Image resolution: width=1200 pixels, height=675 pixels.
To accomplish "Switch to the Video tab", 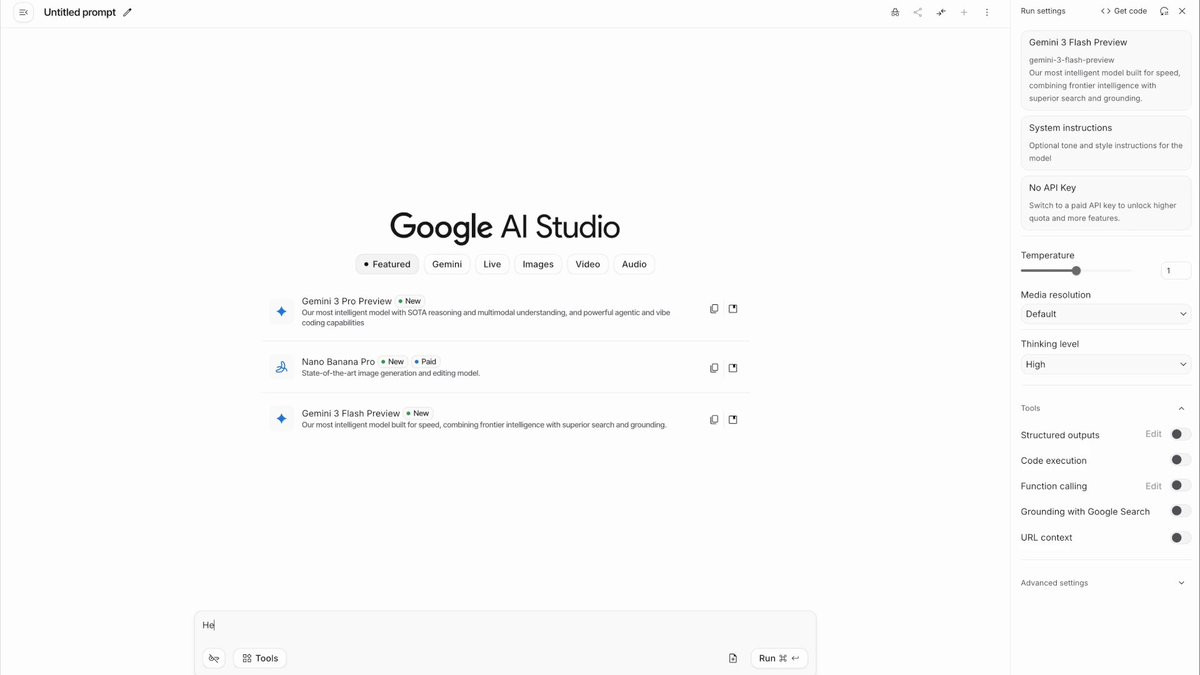I will point(588,264).
